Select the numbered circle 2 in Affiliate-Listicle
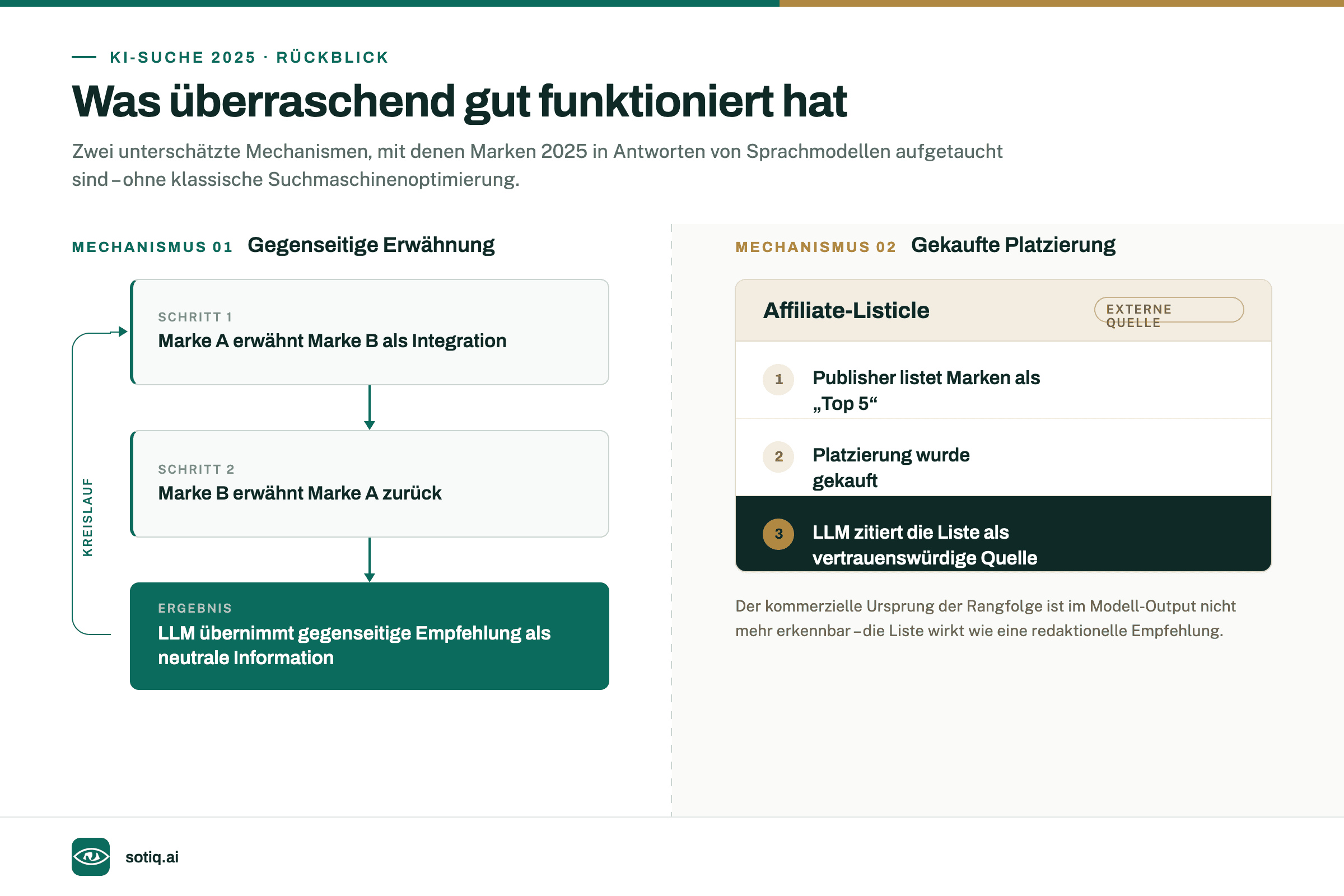This screenshot has height=896, width=1344. [x=778, y=456]
